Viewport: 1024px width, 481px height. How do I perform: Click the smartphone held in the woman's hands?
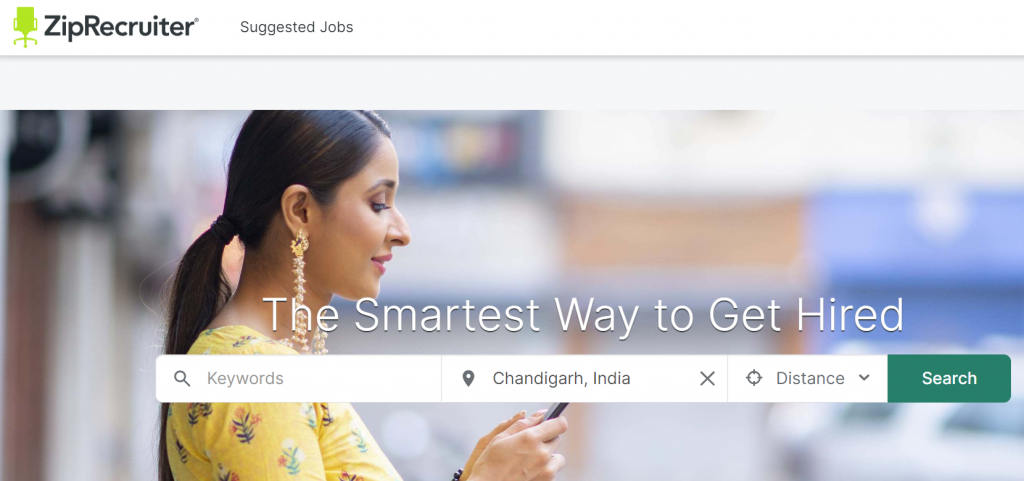(555, 411)
